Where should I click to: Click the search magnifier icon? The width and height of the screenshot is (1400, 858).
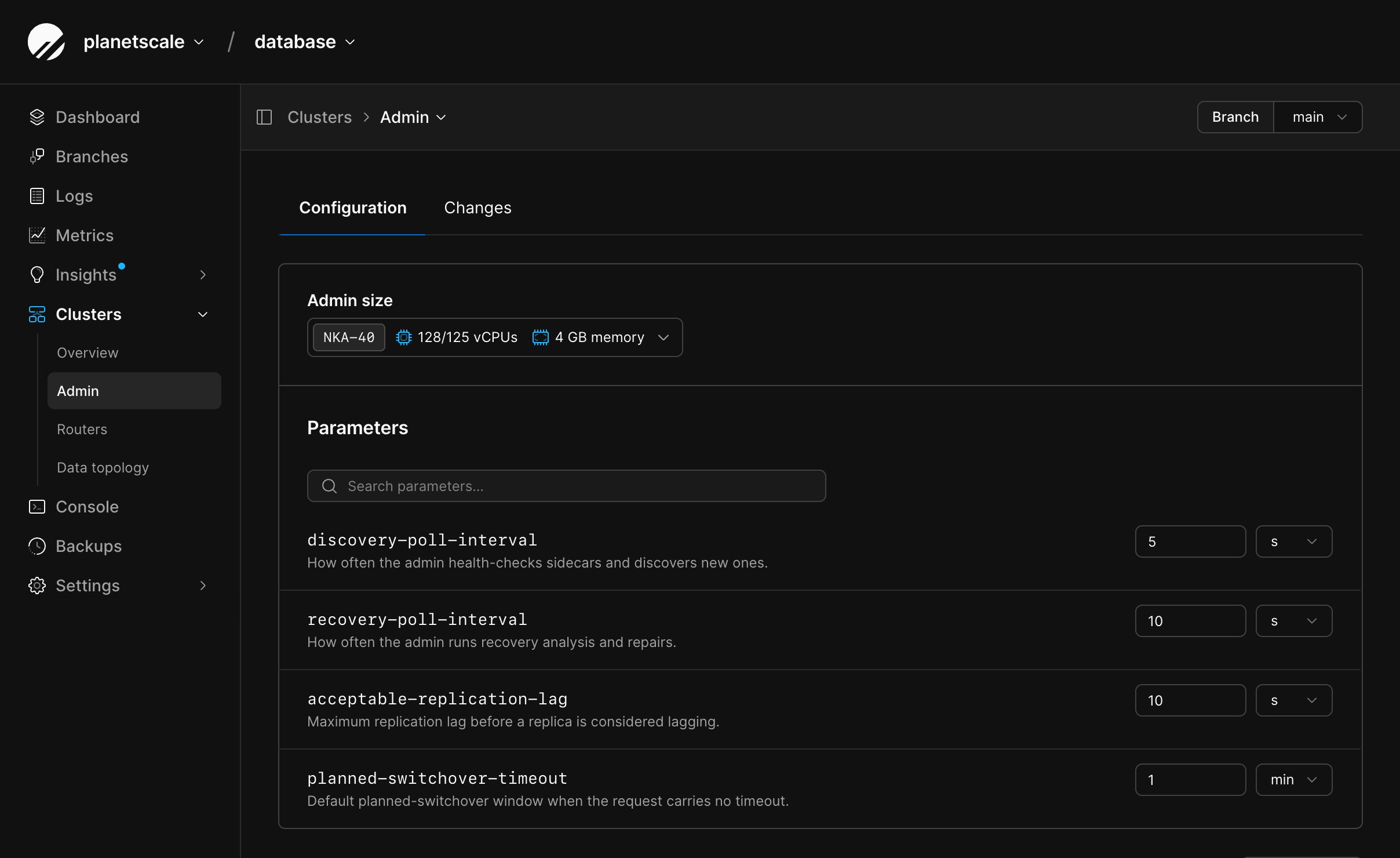[x=330, y=486]
